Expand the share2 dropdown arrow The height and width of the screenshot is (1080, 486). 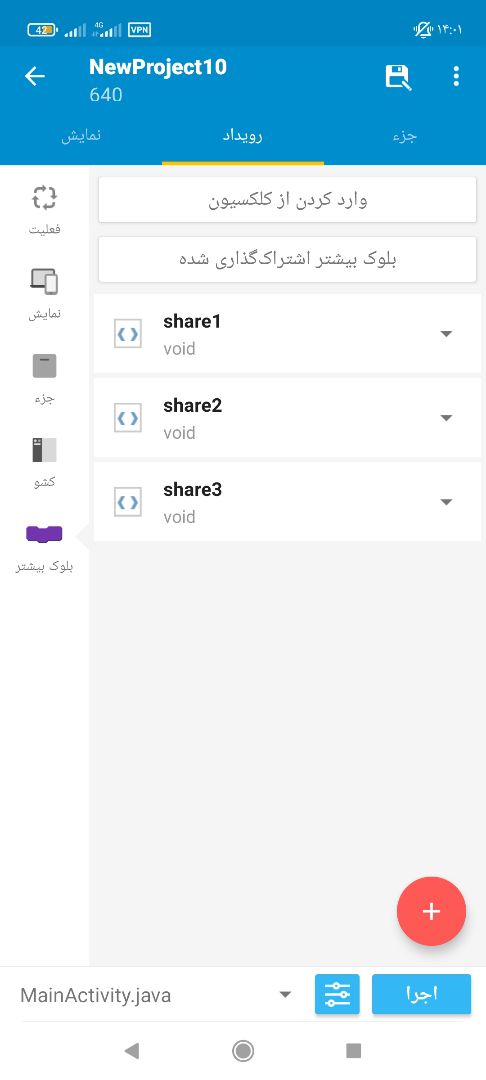446,418
